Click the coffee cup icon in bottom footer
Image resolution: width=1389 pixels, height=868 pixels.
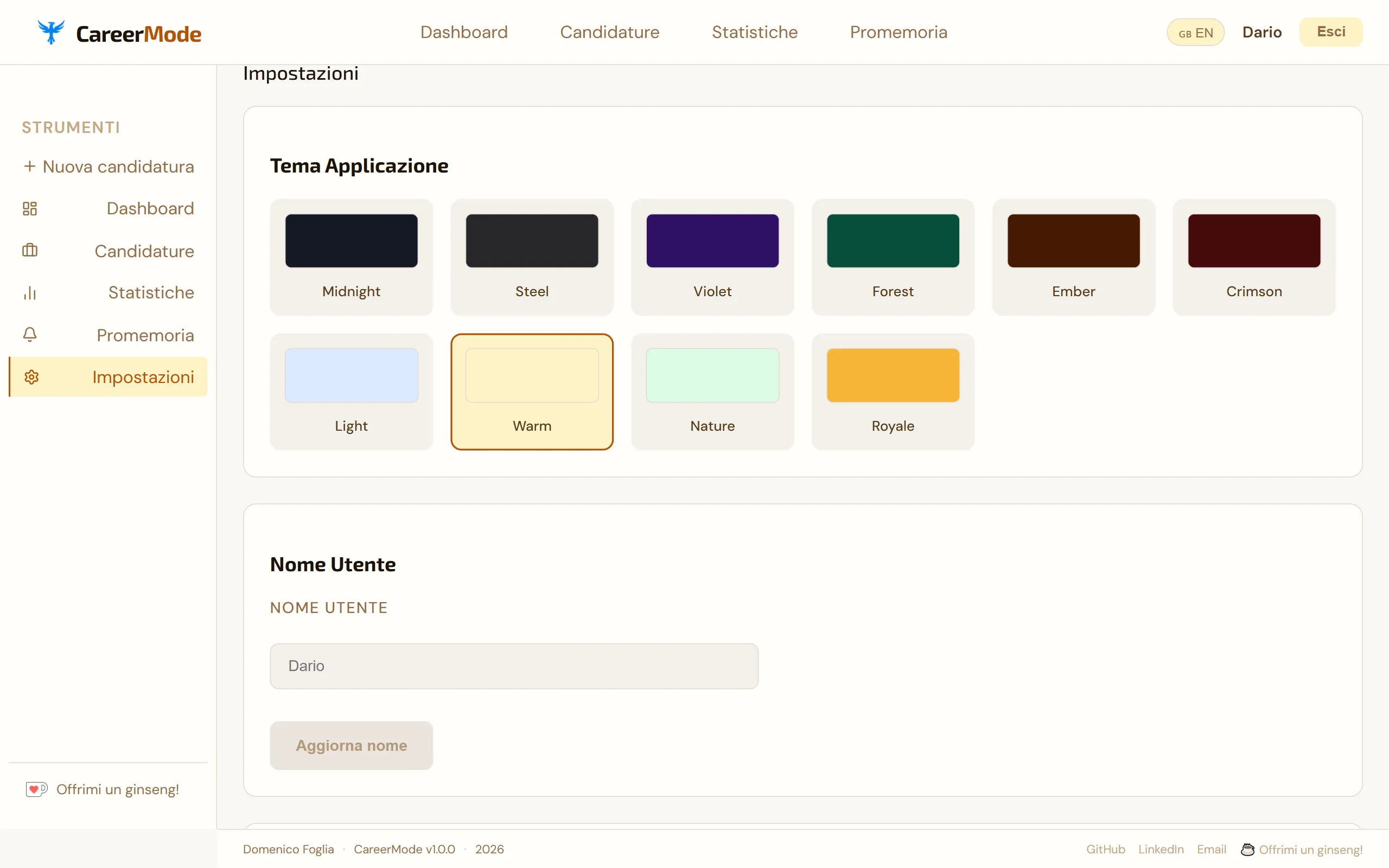[x=1247, y=849]
